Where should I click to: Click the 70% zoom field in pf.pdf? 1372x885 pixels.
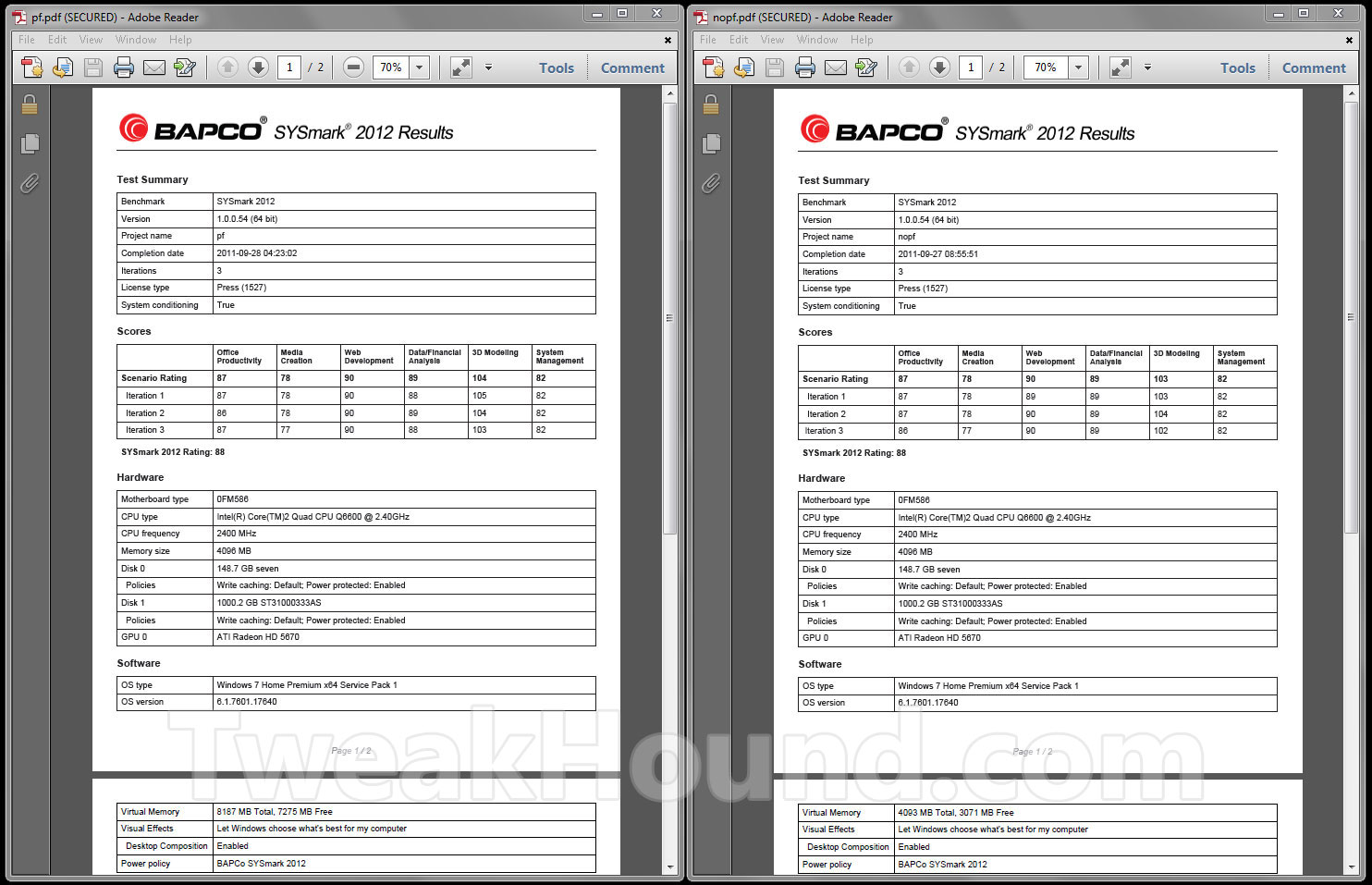point(391,68)
